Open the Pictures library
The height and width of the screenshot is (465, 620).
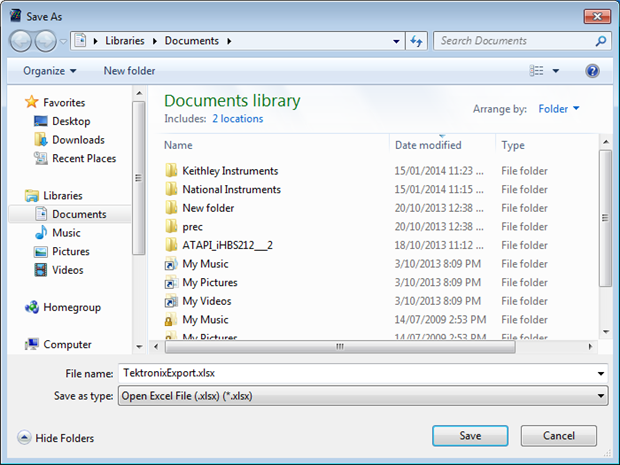click(x=70, y=251)
